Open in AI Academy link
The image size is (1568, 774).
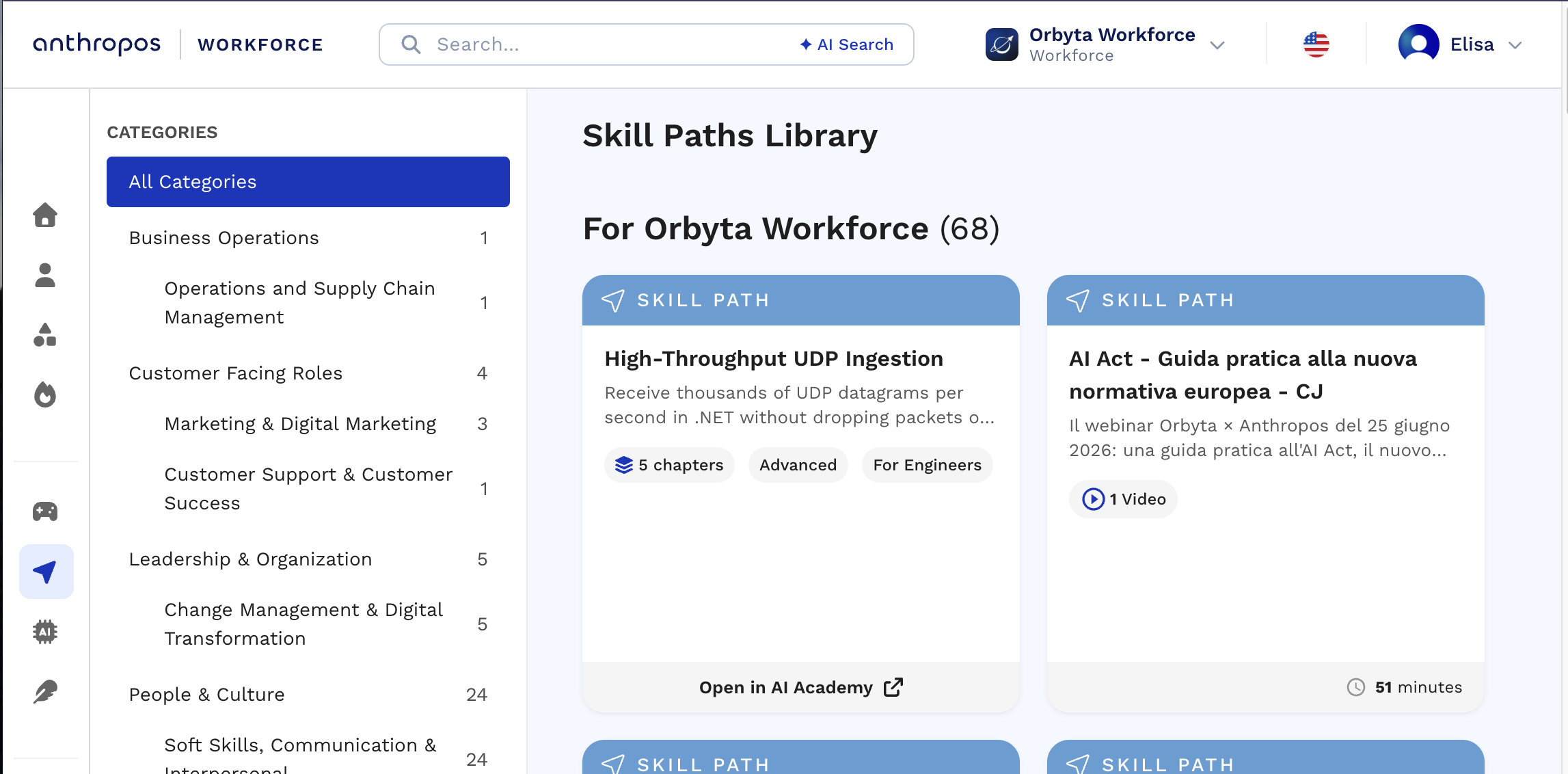(x=801, y=687)
